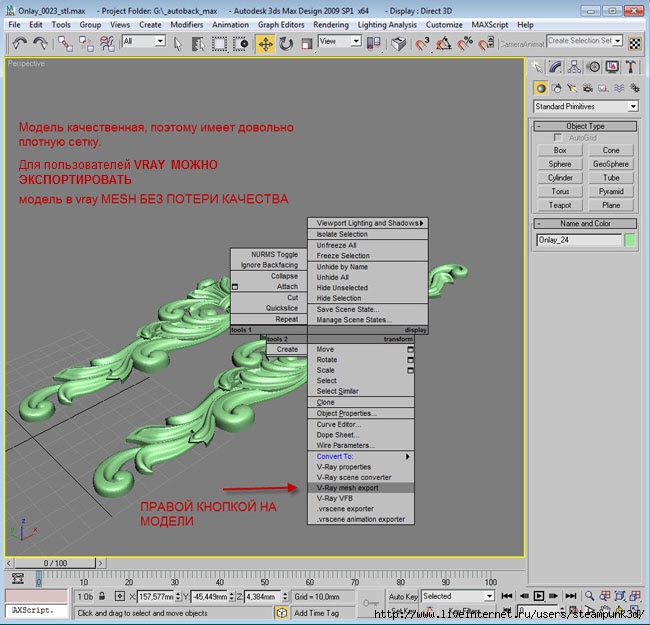This screenshot has height=625, width=650.
Task: Click the Onlay_24 object name field
Action: point(579,240)
